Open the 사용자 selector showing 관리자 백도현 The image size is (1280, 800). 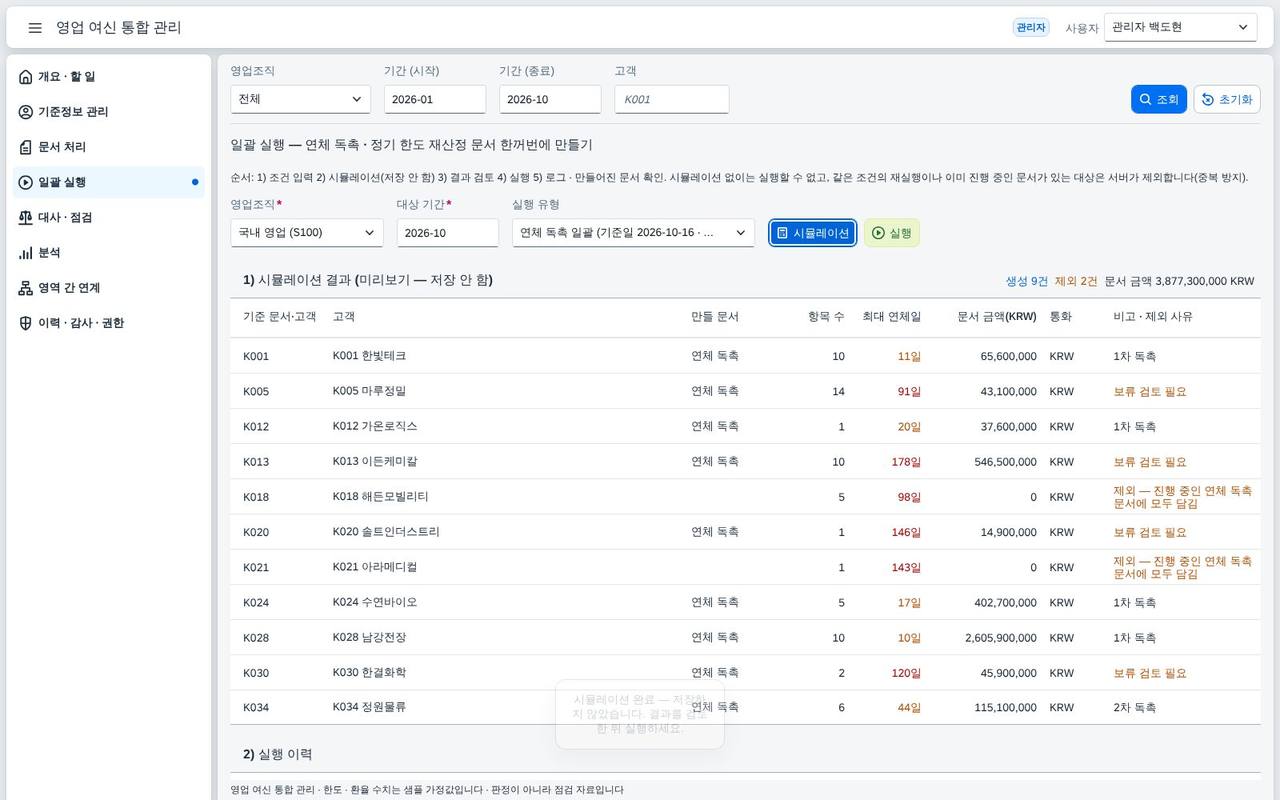tap(1181, 28)
